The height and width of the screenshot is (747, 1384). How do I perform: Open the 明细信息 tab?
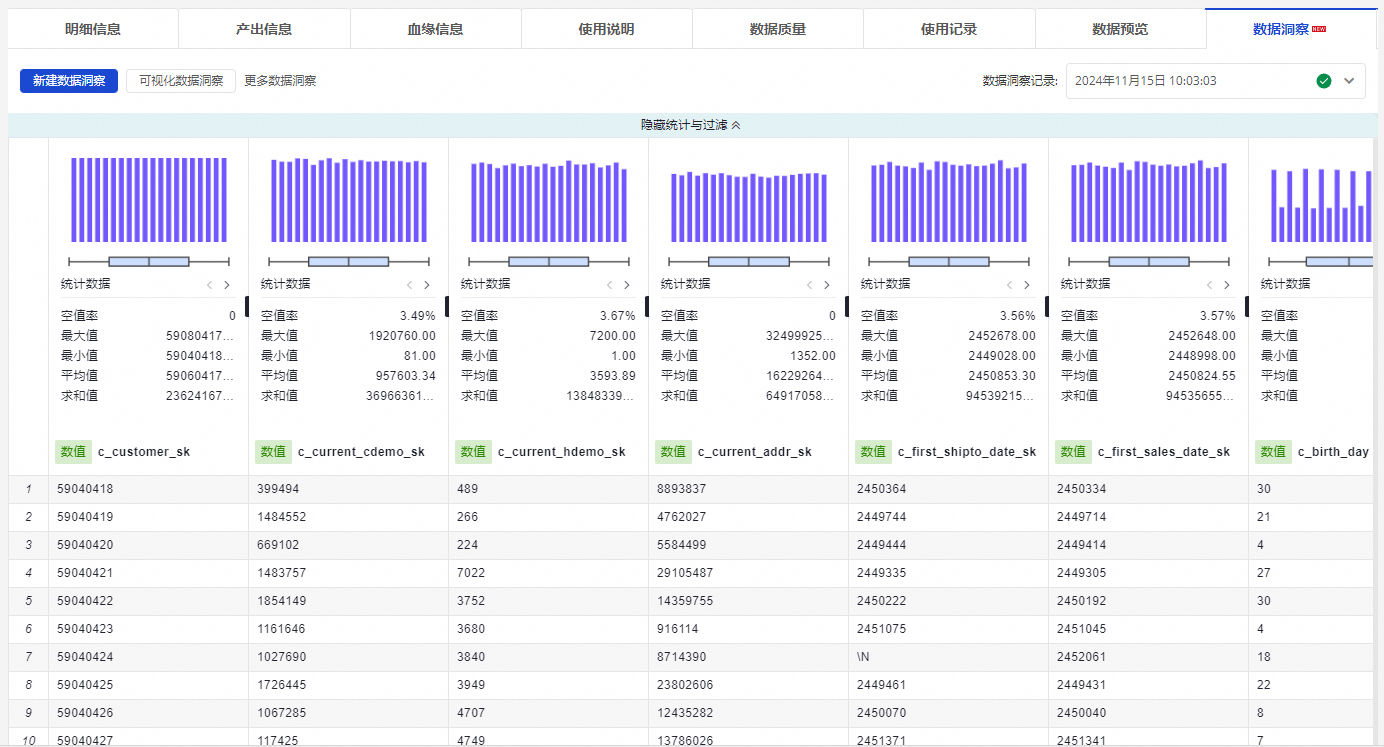click(x=93, y=29)
